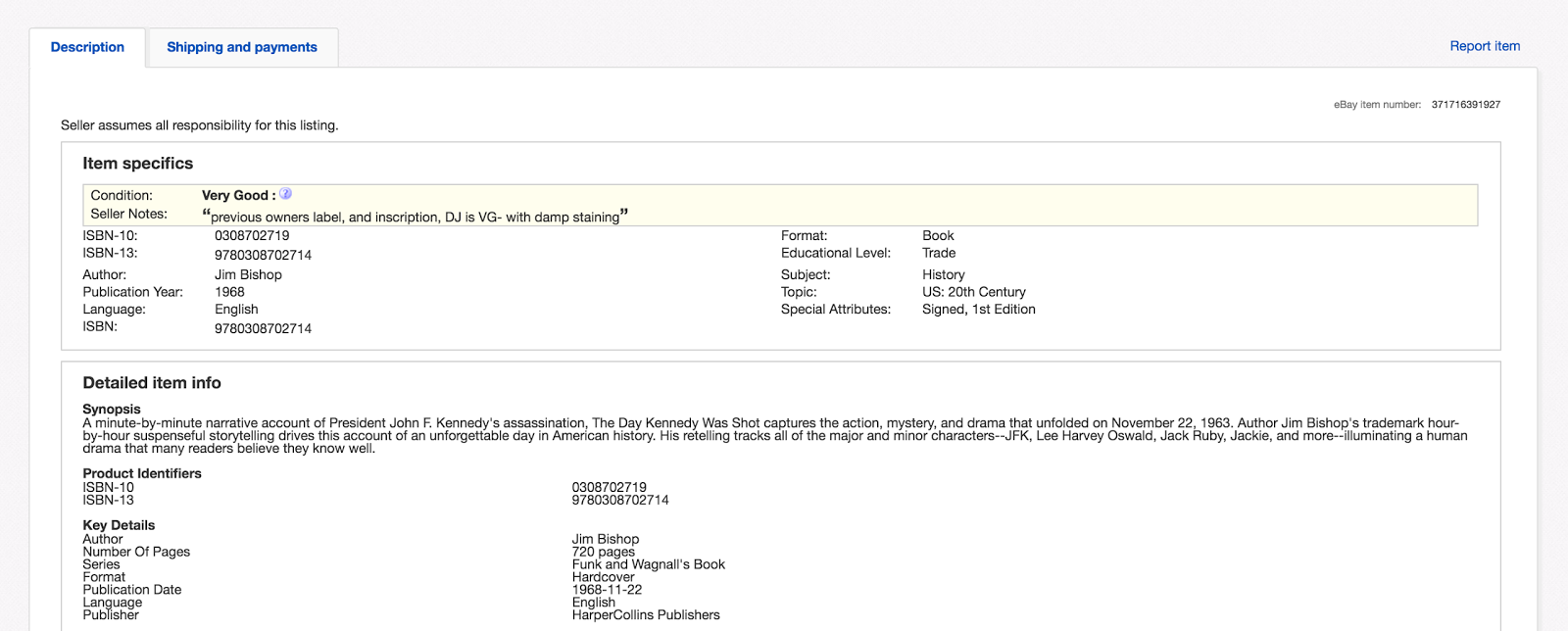This screenshot has width=1568, height=631.
Task: Click publication date 1968-11-22
Action: click(x=608, y=590)
